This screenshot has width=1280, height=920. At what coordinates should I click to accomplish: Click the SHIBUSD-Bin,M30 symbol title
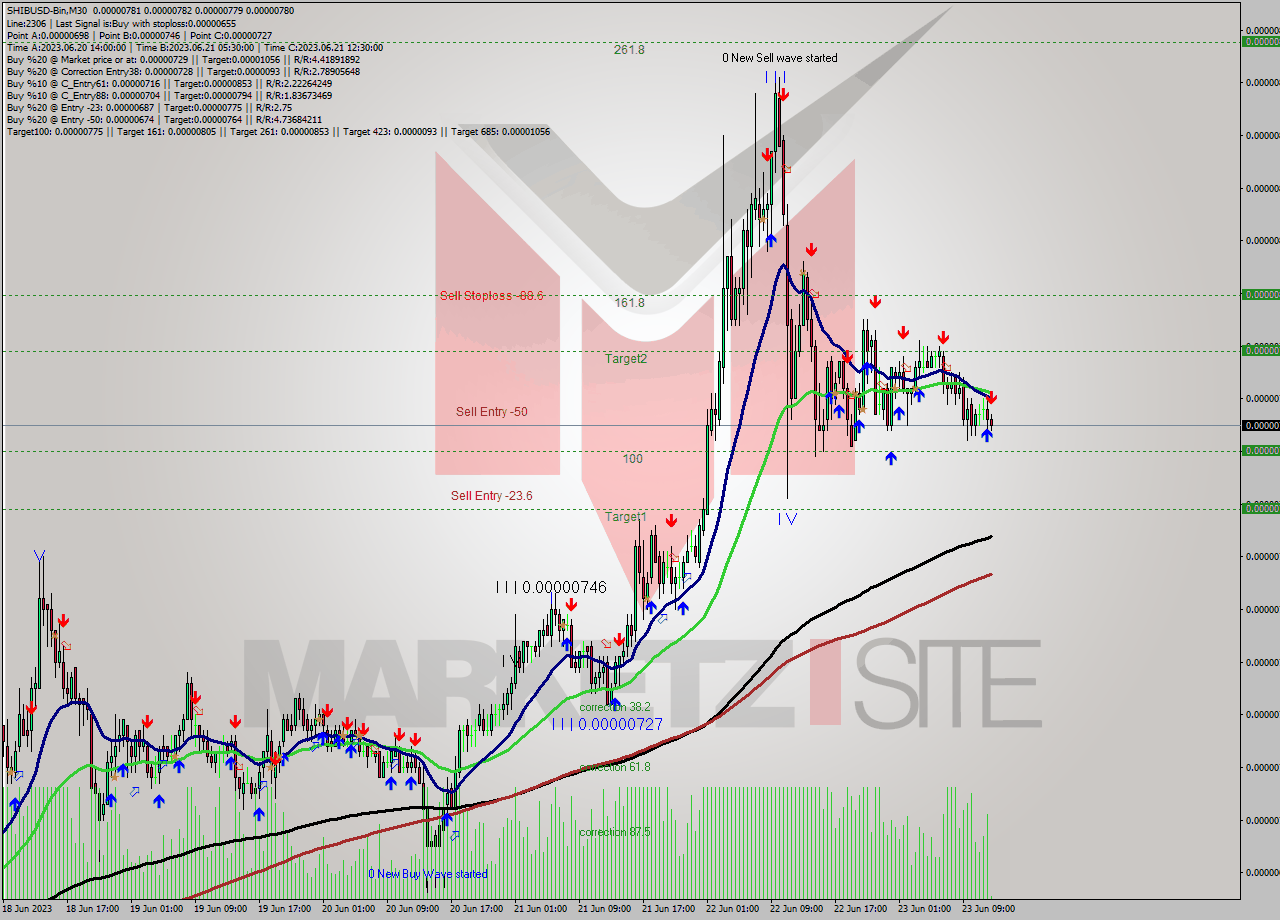pos(49,10)
